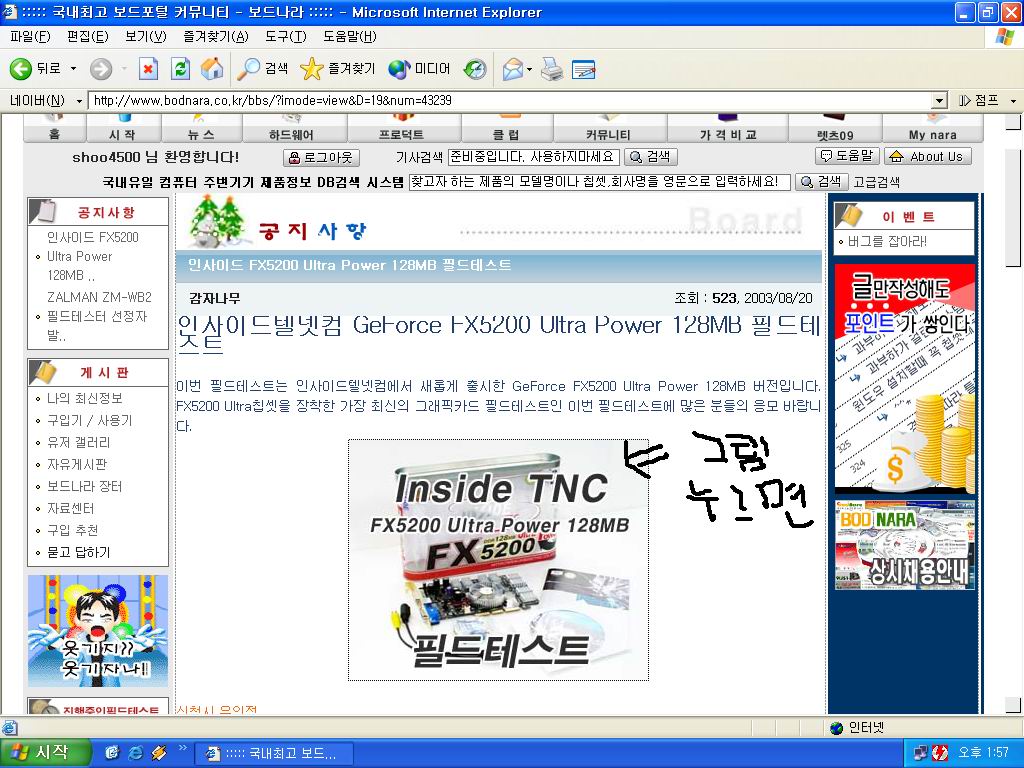The width and height of the screenshot is (1024, 768).
Task: Open the 유저 갤러리 link
Action: tap(78, 443)
